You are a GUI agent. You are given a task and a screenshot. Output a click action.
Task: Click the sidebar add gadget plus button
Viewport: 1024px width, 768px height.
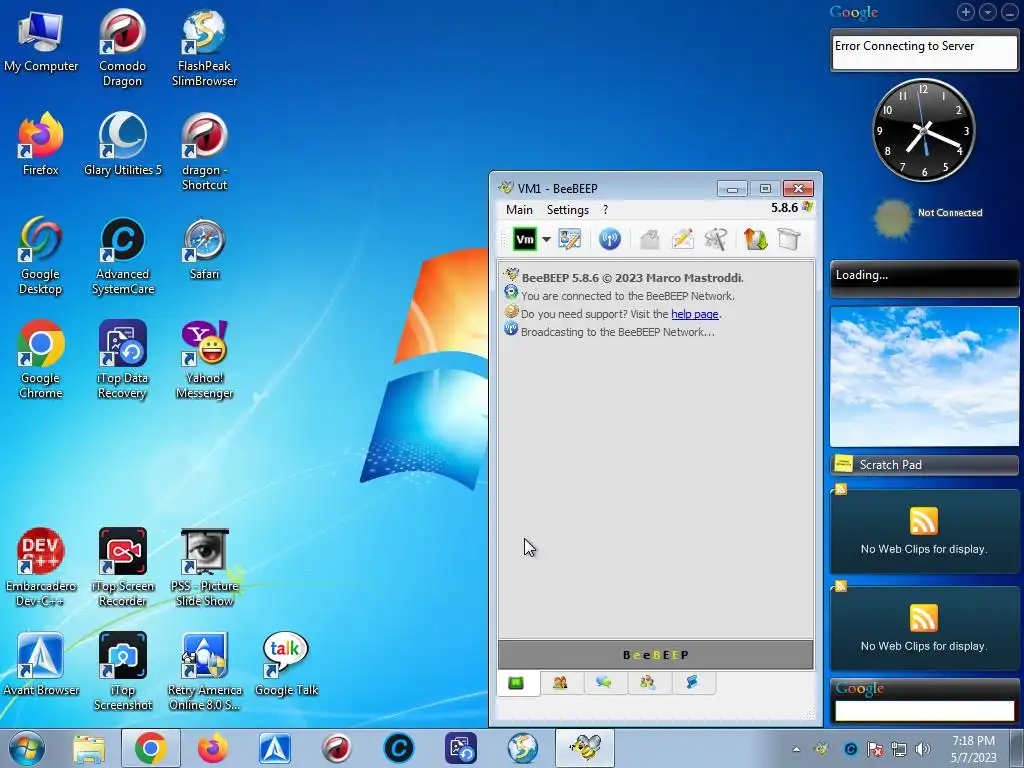click(966, 12)
